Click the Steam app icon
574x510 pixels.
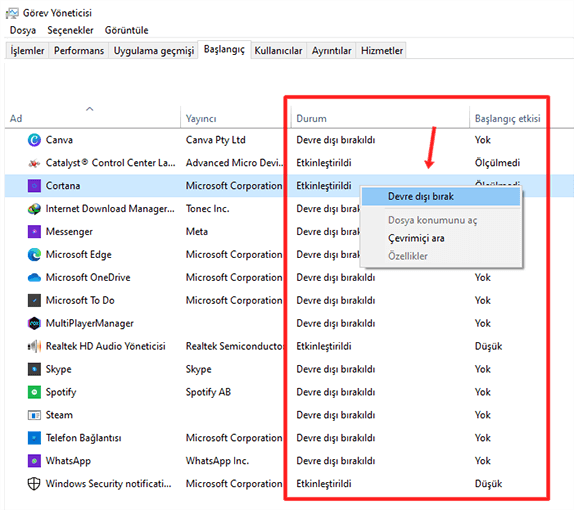(x=34, y=415)
